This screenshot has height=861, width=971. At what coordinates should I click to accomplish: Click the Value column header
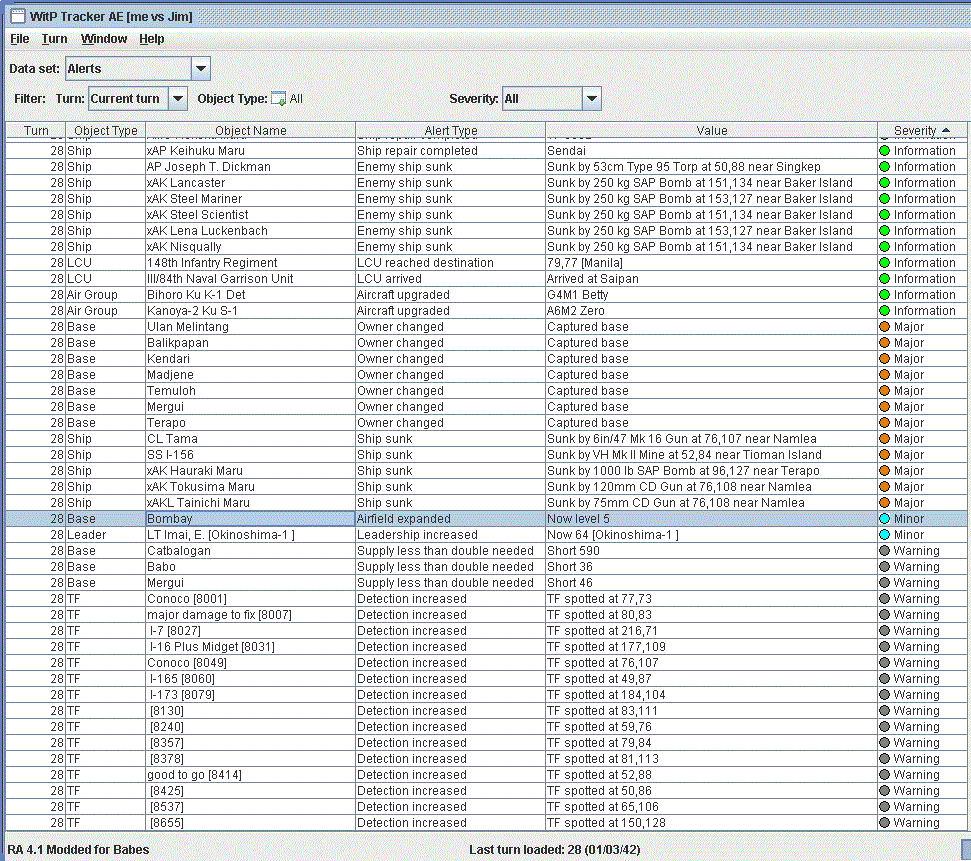click(x=711, y=131)
